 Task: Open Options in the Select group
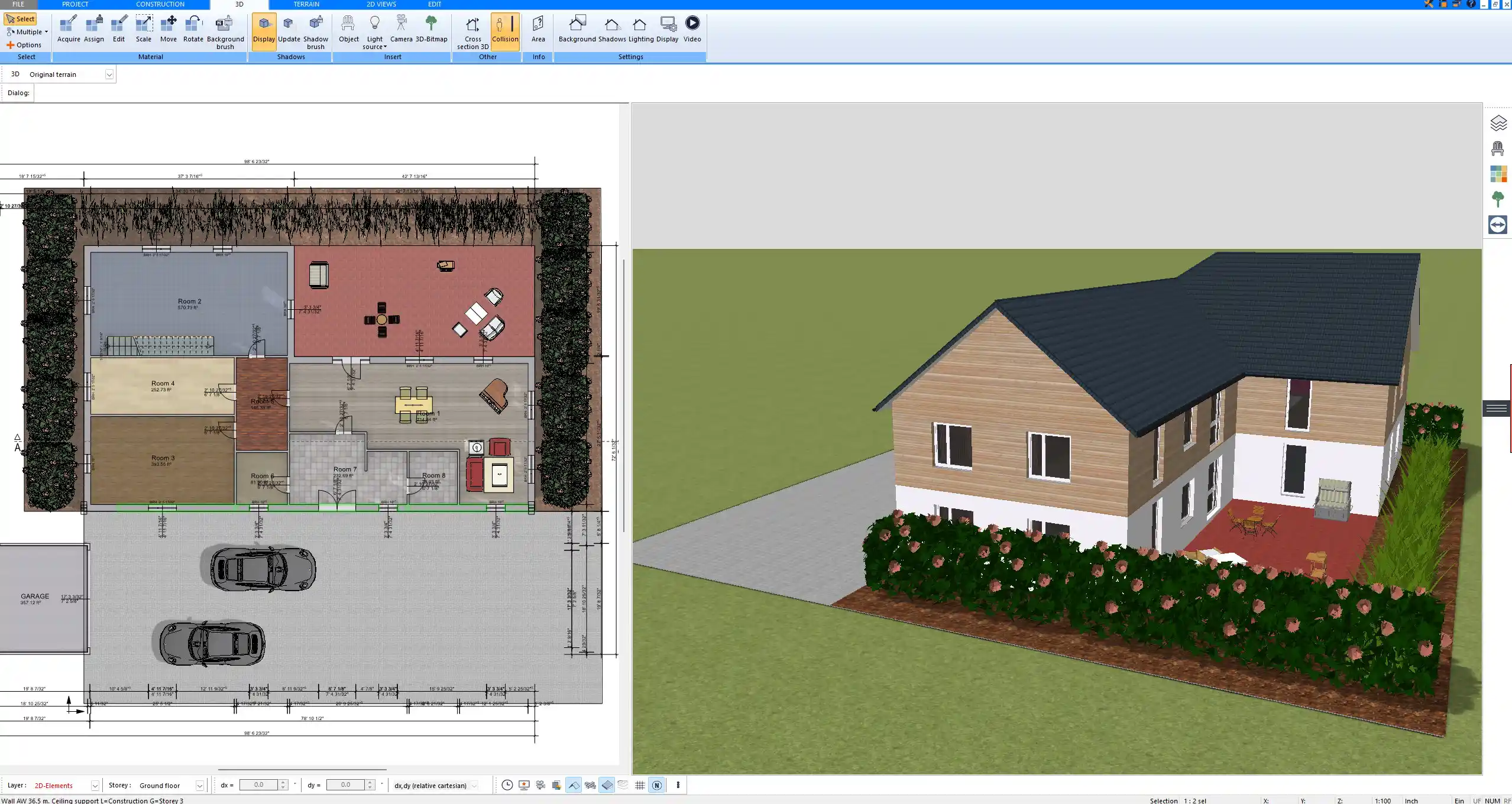click(26, 44)
